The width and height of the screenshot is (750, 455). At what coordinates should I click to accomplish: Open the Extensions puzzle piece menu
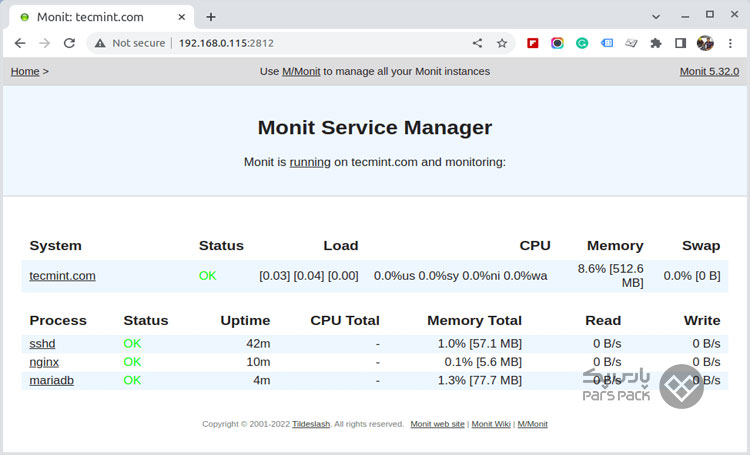coord(656,43)
